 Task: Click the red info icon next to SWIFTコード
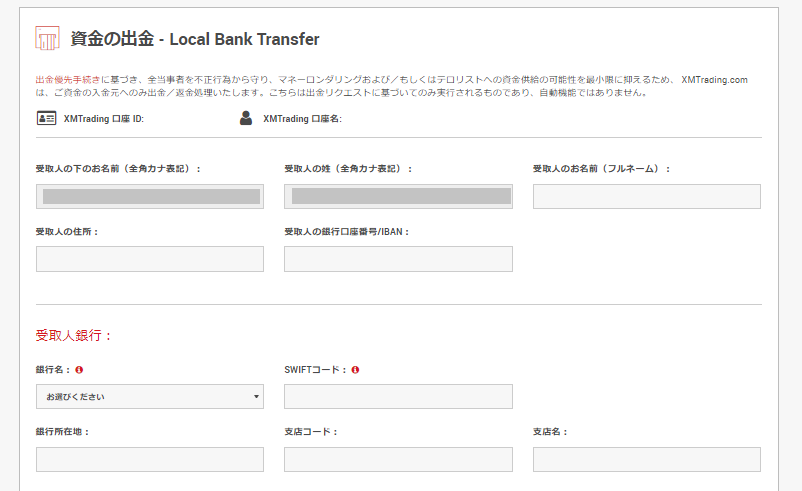pos(355,369)
